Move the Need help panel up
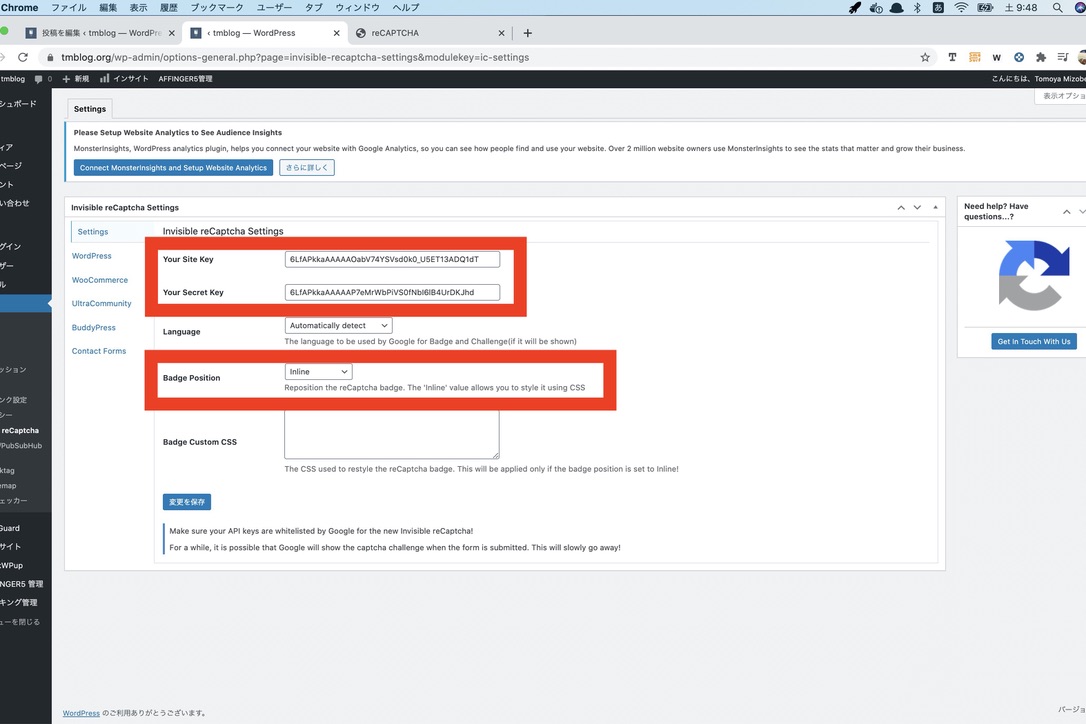 (x=1067, y=212)
